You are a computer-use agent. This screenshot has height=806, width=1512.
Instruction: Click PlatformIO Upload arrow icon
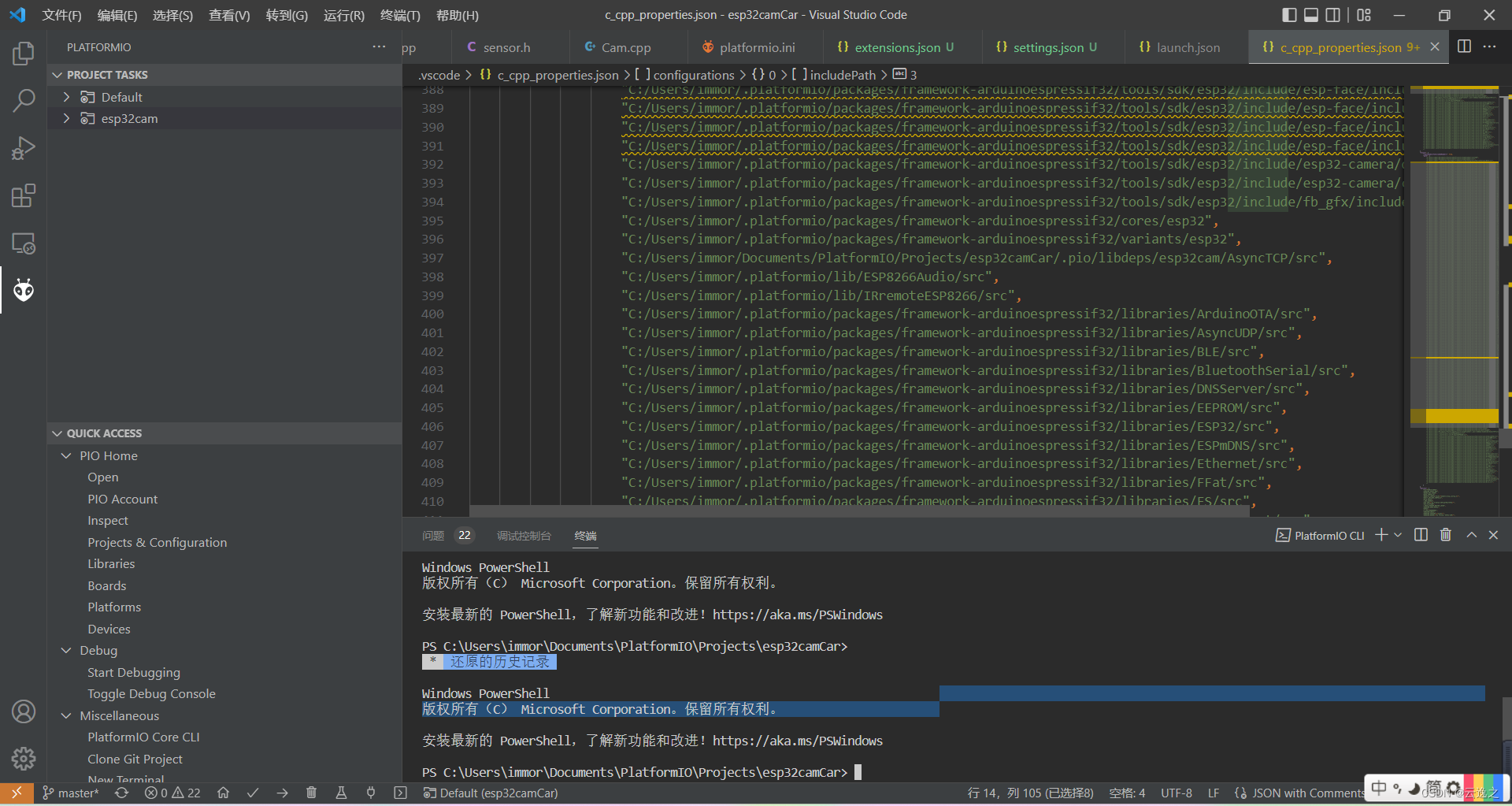282,793
